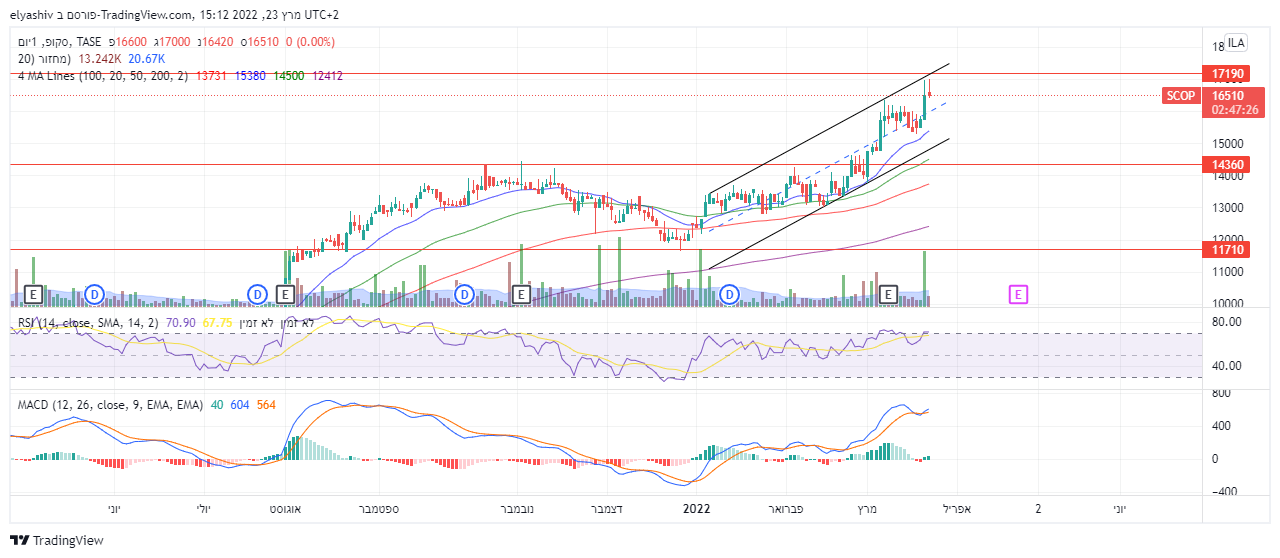
Task: Click the MACD signal value 564
Action: (x=266, y=405)
